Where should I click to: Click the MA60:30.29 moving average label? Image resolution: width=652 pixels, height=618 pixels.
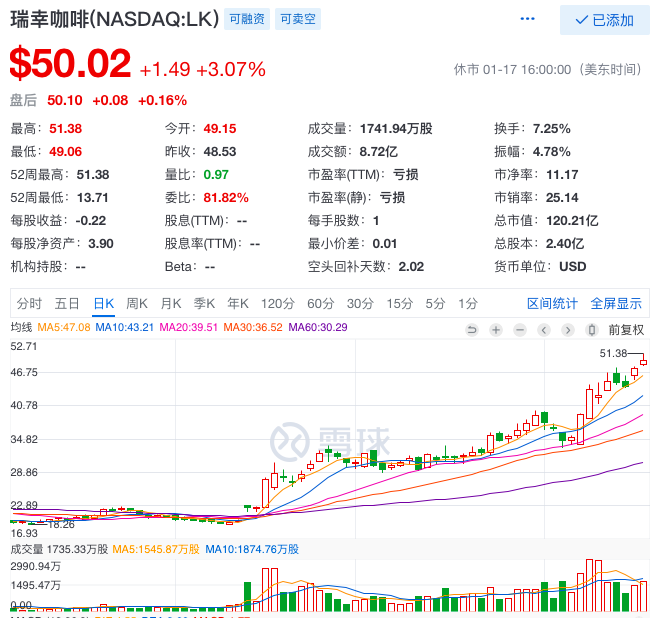318,327
